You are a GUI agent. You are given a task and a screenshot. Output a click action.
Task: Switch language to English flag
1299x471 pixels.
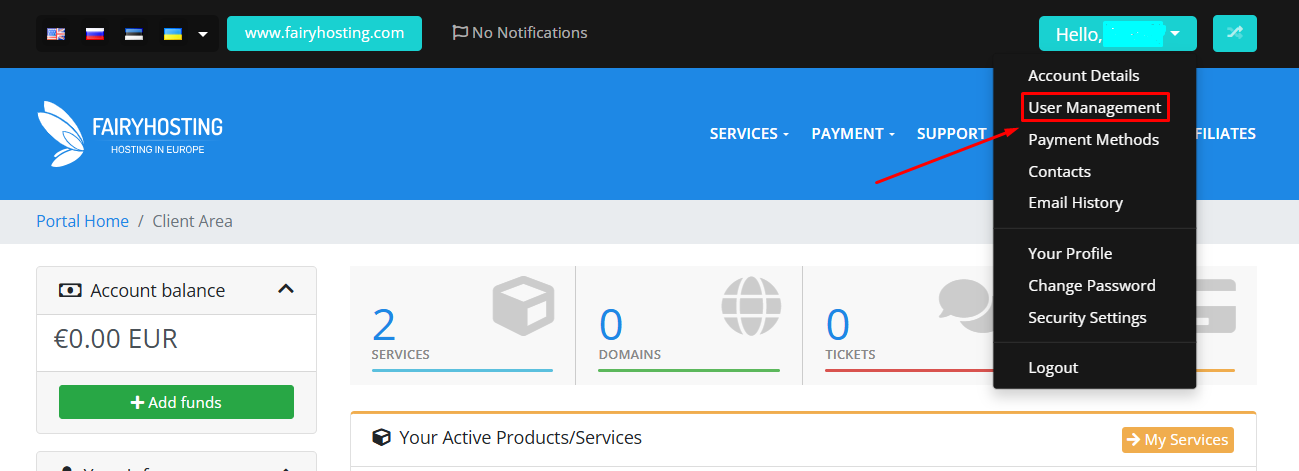pos(56,33)
